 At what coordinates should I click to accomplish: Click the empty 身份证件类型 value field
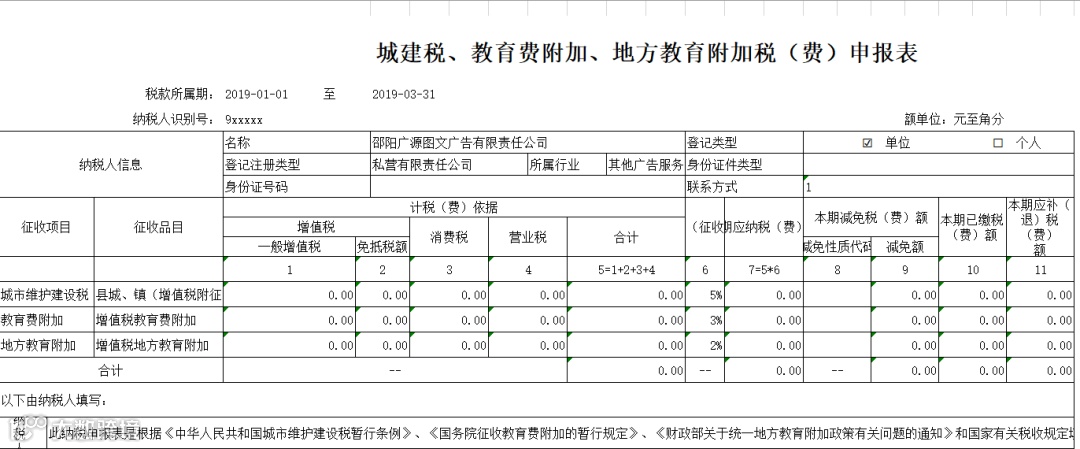[938, 165]
